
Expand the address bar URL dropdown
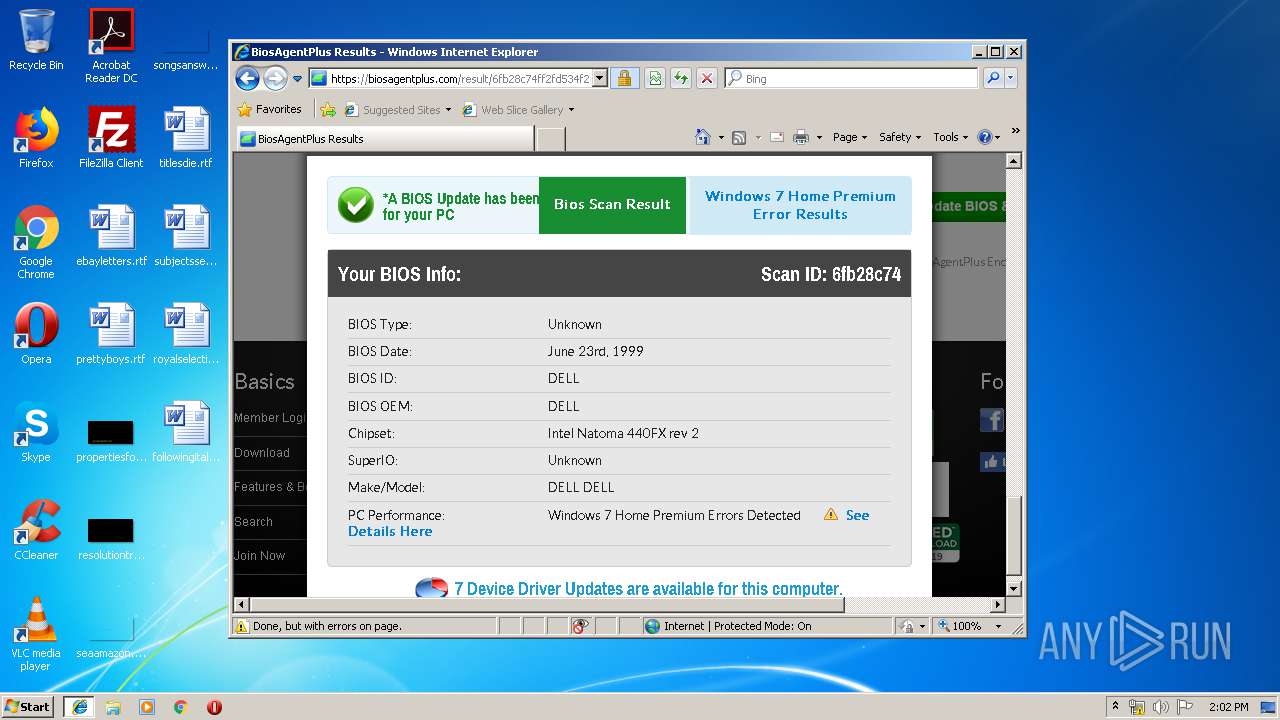600,78
